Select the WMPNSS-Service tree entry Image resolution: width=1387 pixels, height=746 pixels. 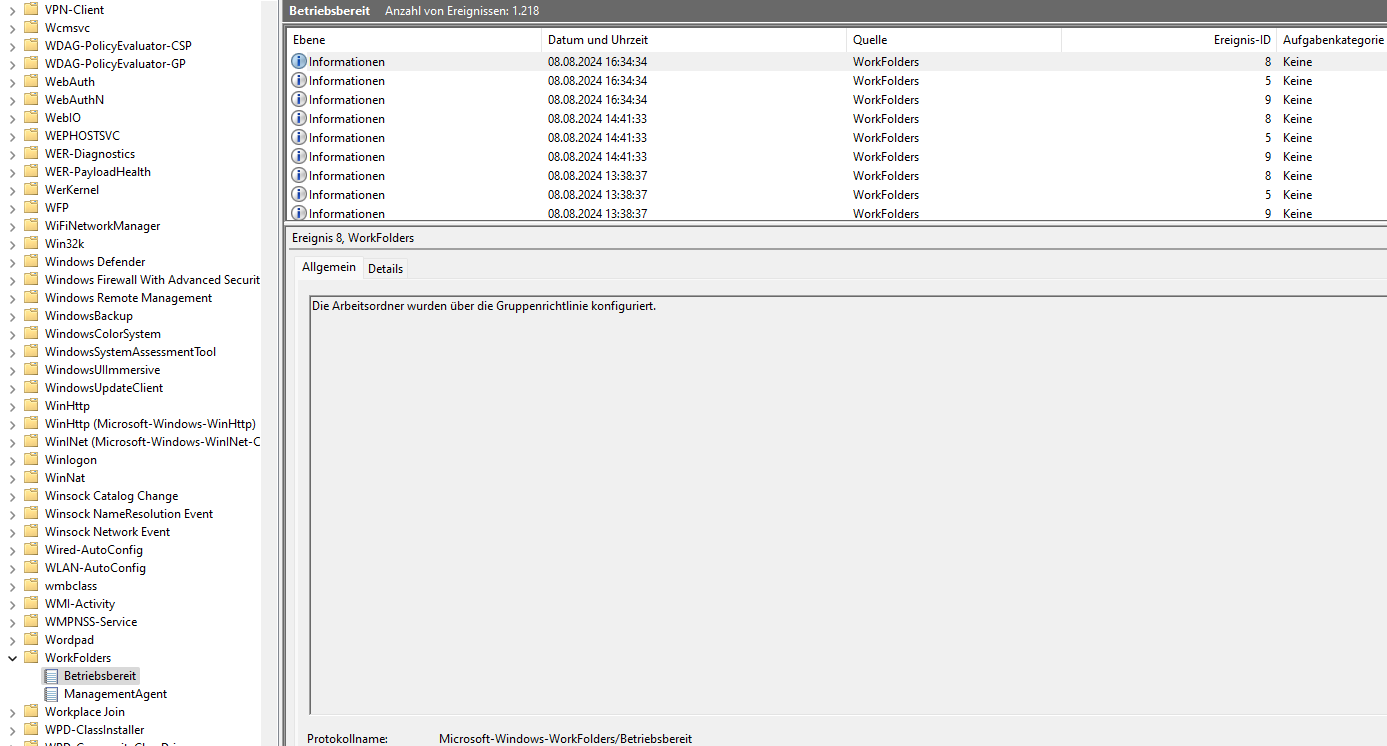(91, 622)
